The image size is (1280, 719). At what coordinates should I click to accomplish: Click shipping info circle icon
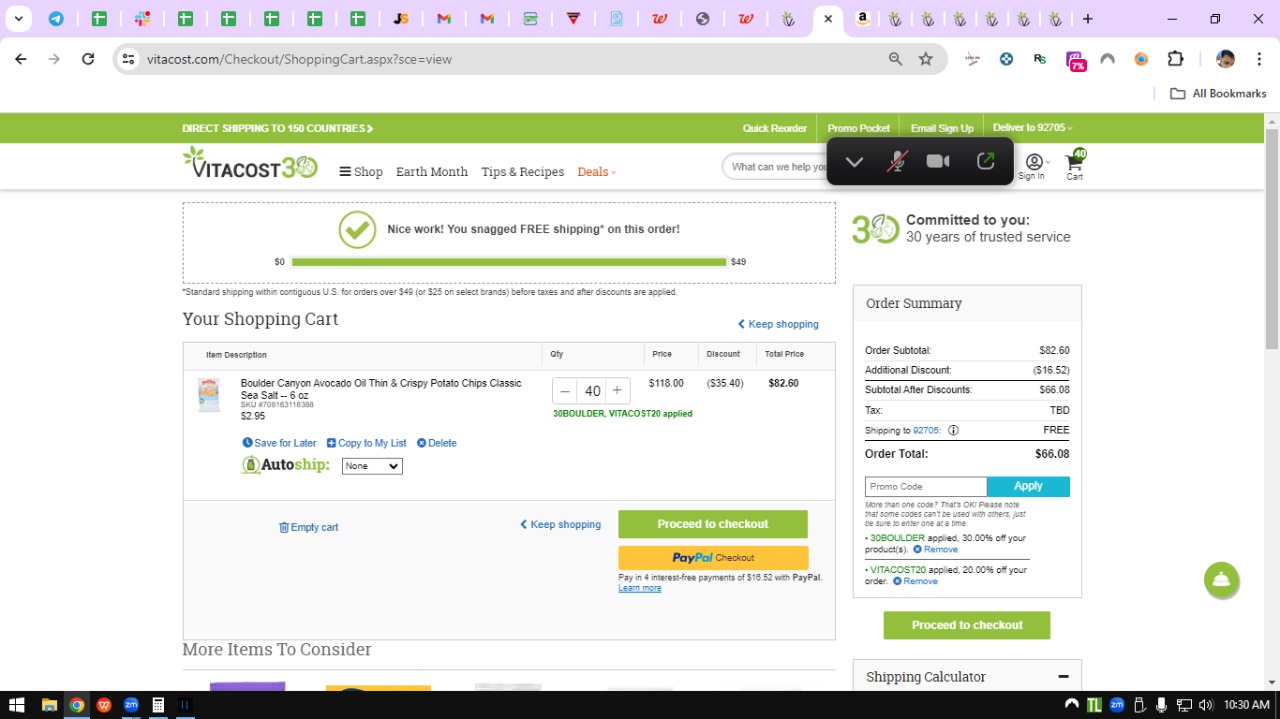[953, 431]
